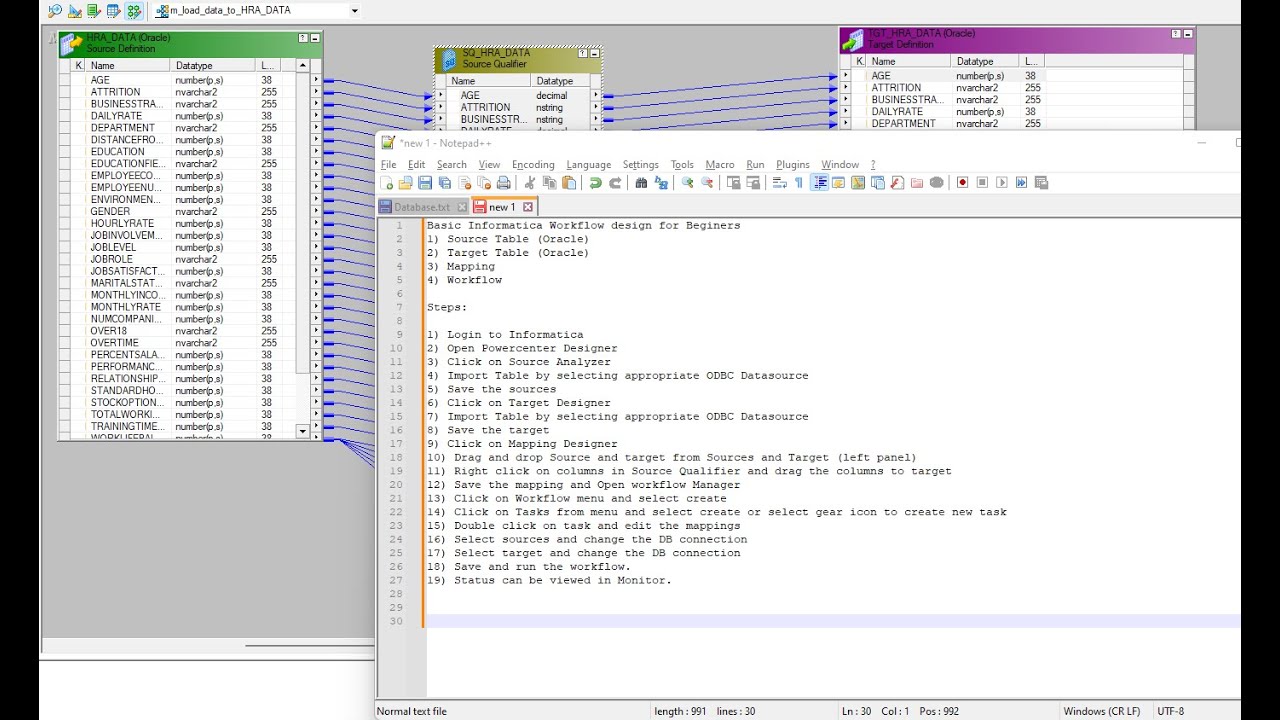Select the ATTRITION row in HRA_DATA source
Screen dimensions: 1280x720
[184, 92]
